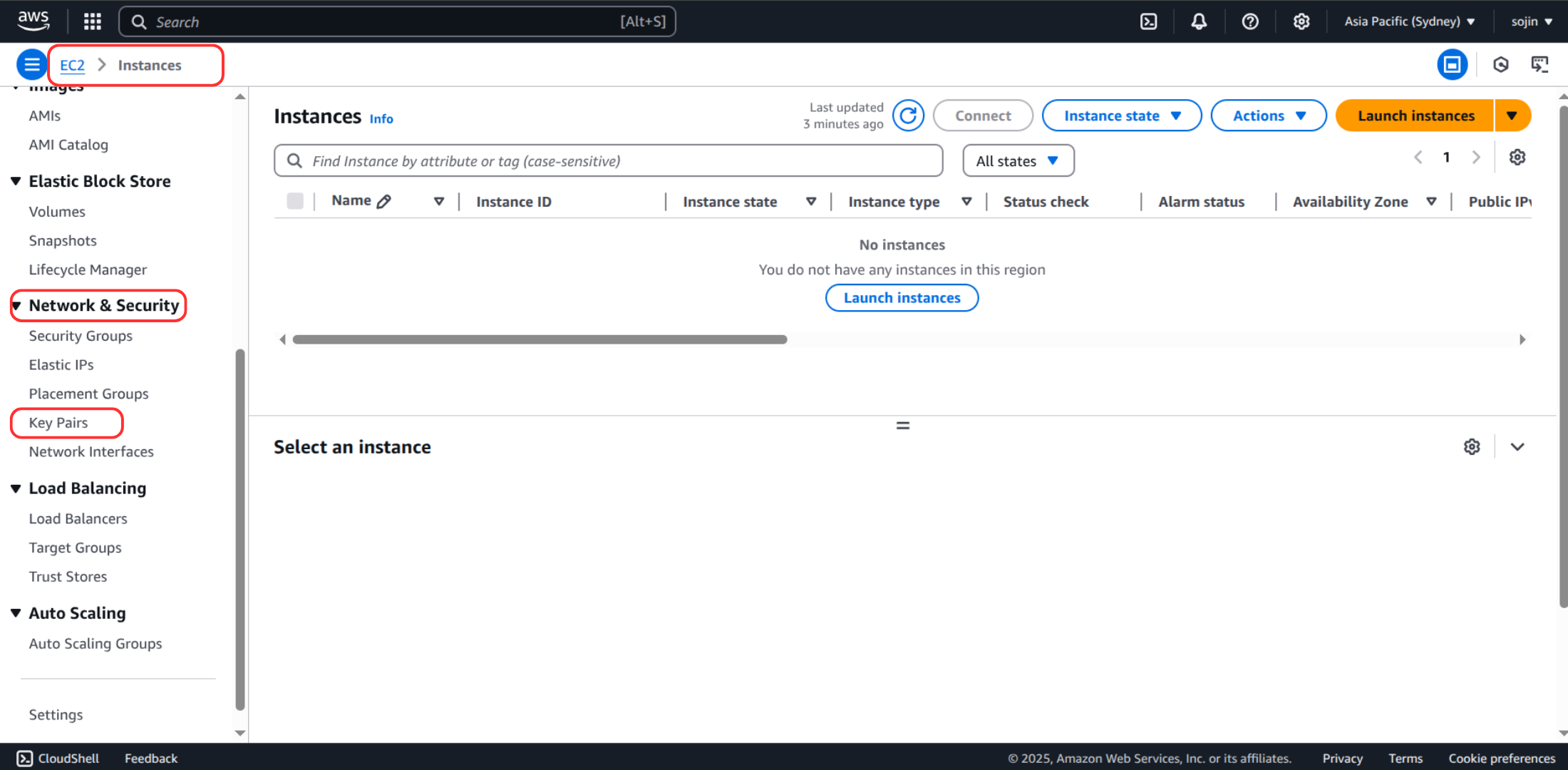Open Cookie preferences in footer
This screenshot has width=1568, height=770.
coord(1502,758)
